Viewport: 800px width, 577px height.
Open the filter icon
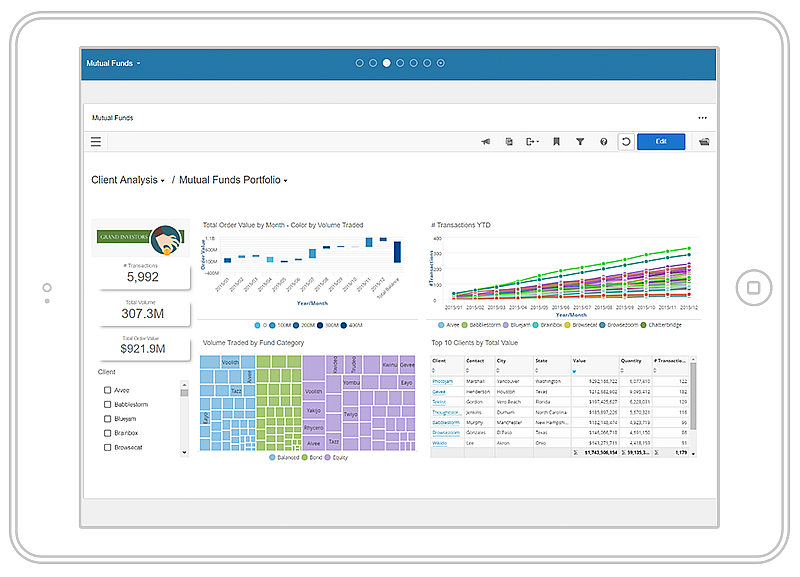(x=580, y=141)
